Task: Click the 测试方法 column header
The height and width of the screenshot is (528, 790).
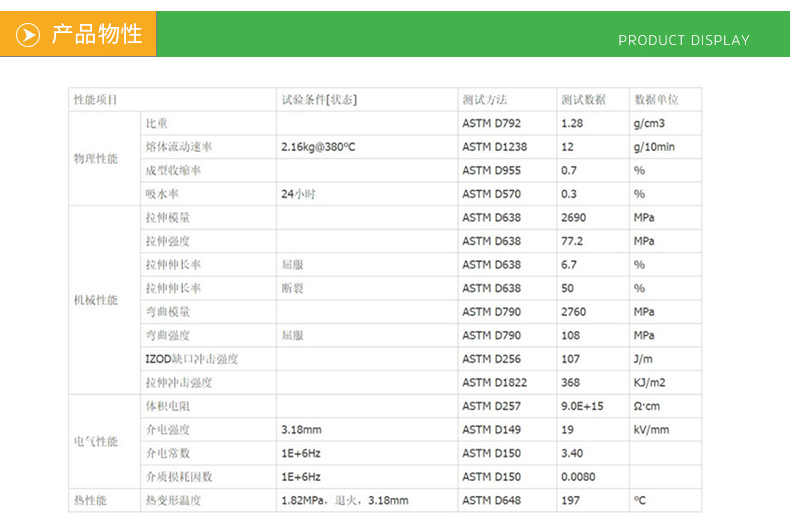Action: 507,100
